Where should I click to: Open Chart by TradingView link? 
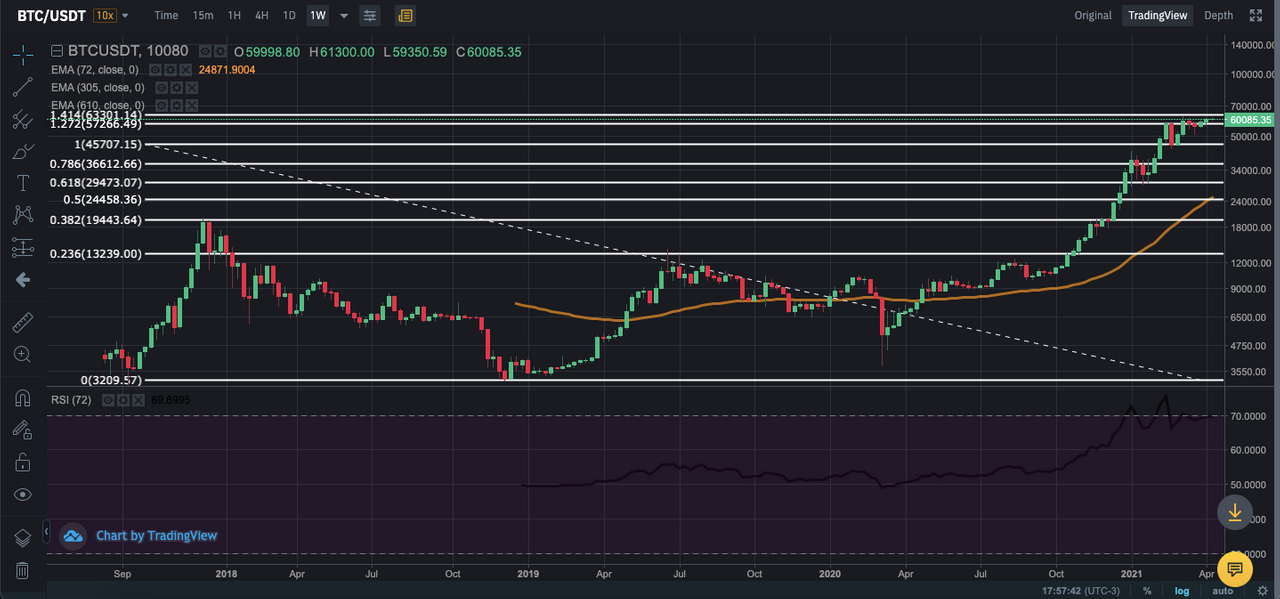pyautogui.click(x=156, y=535)
